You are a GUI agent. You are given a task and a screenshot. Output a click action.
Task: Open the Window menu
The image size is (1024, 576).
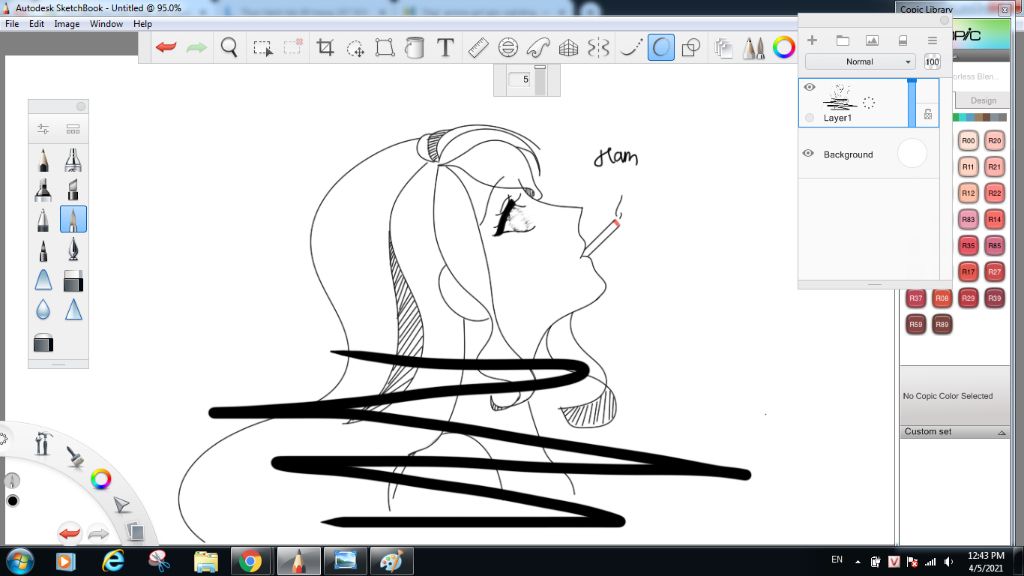106,24
